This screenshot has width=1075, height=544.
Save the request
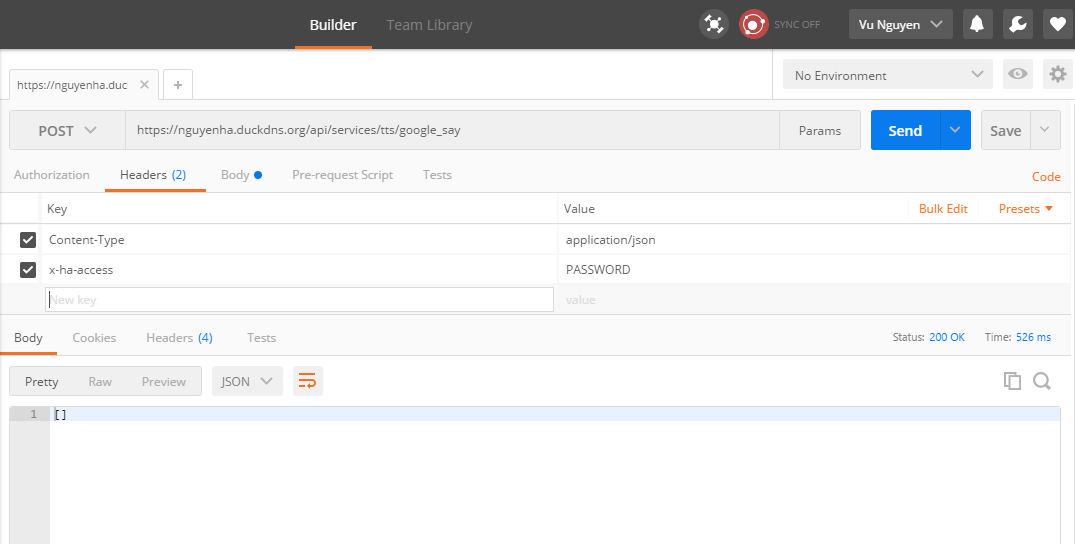pos(1005,130)
